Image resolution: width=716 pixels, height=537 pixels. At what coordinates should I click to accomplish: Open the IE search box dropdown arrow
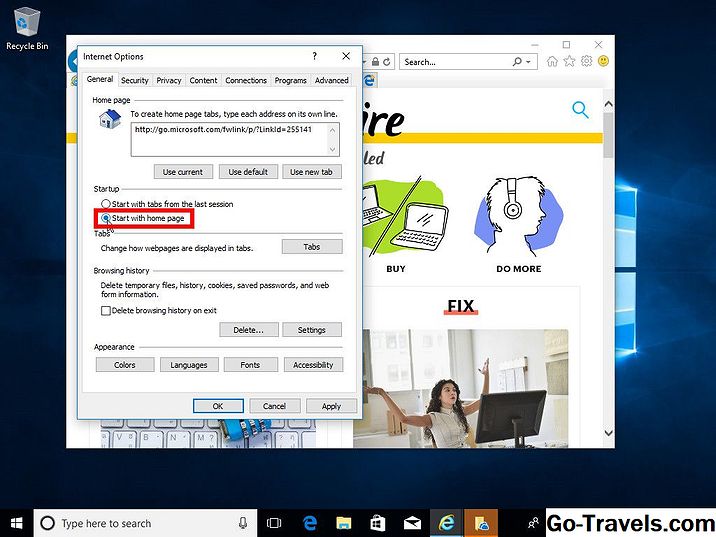528,62
